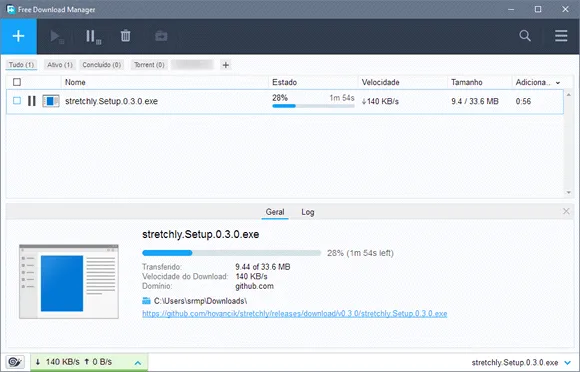Open the Geral details tab
This screenshot has width=580, height=372.
pyautogui.click(x=275, y=212)
